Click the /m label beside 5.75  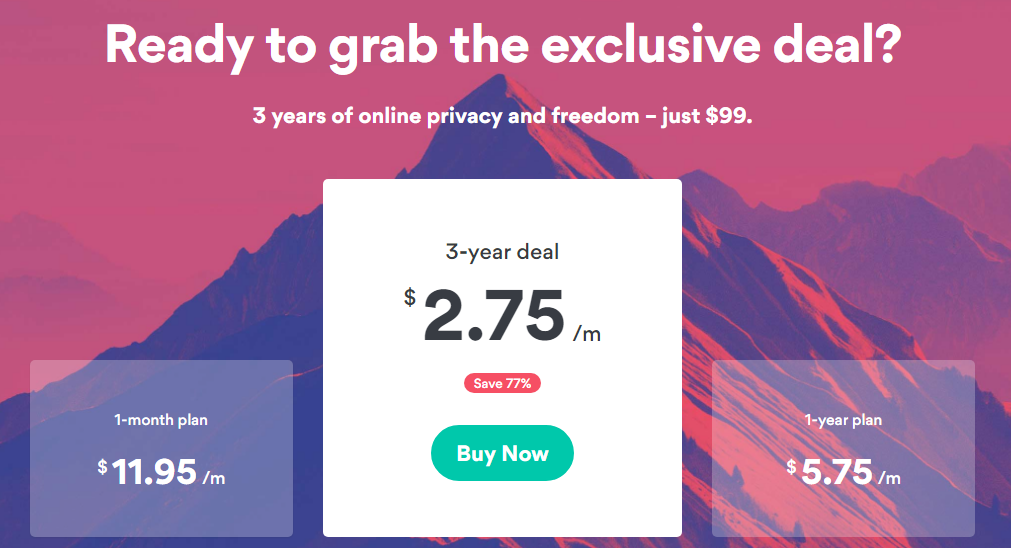(x=890, y=478)
